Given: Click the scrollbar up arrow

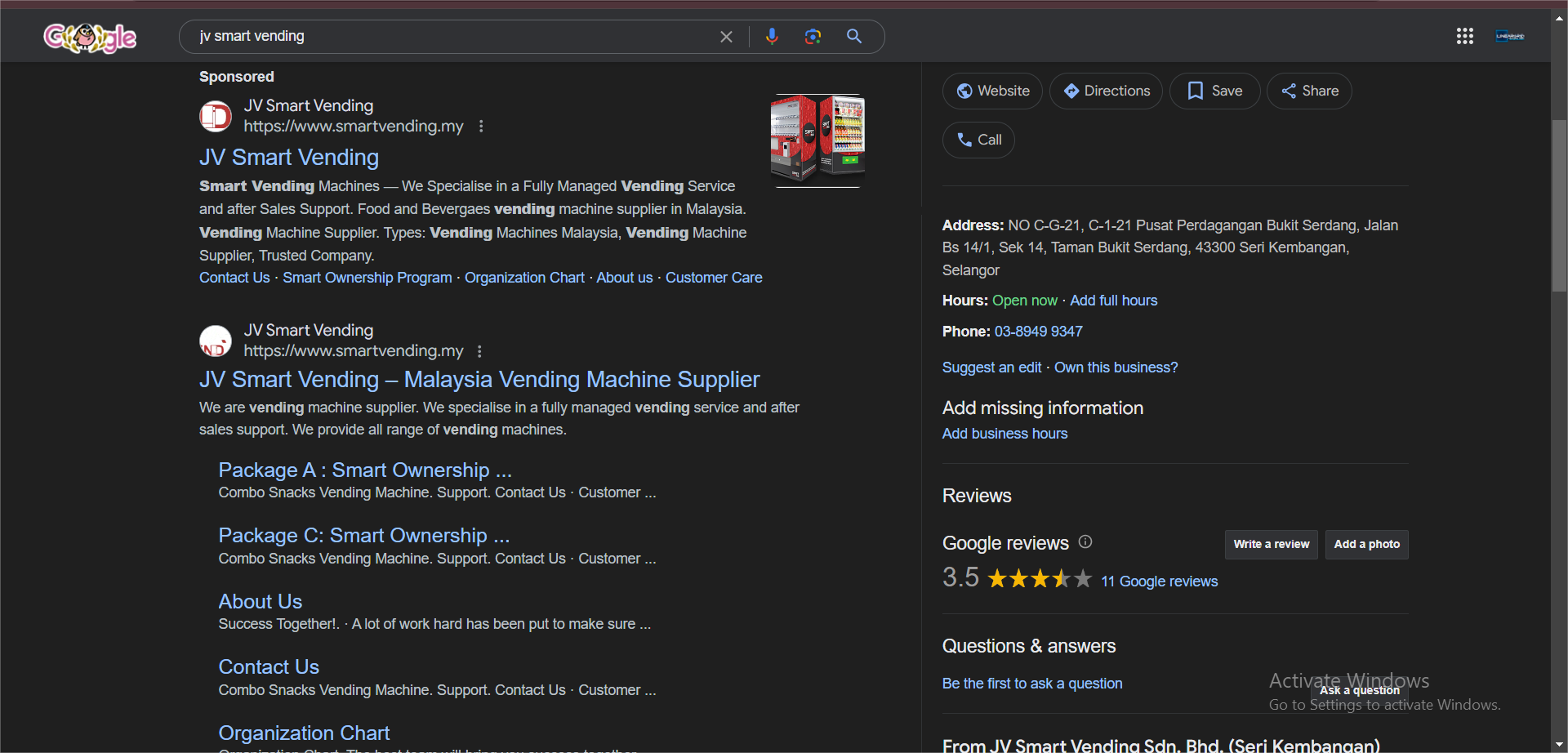Looking at the screenshot, I should [x=1559, y=17].
